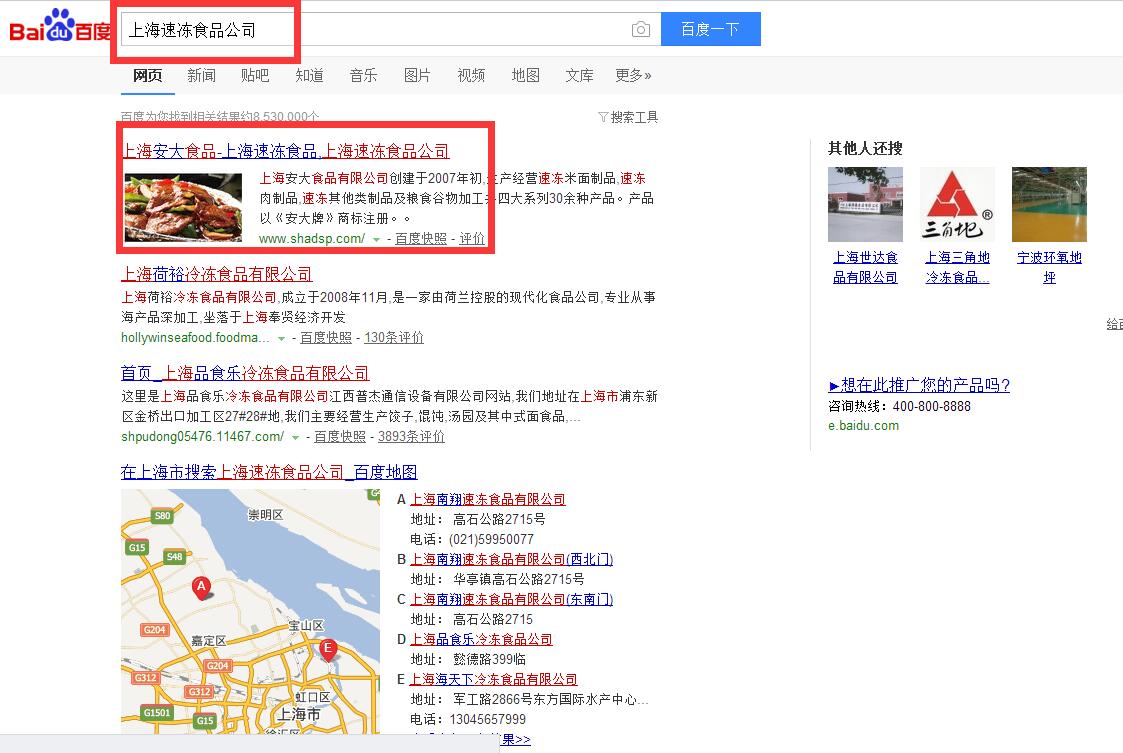Viewport: 1123px width, 753px height.
Task: Open 百度快照 for the hollywinseafood result
Action: [326, 337]
